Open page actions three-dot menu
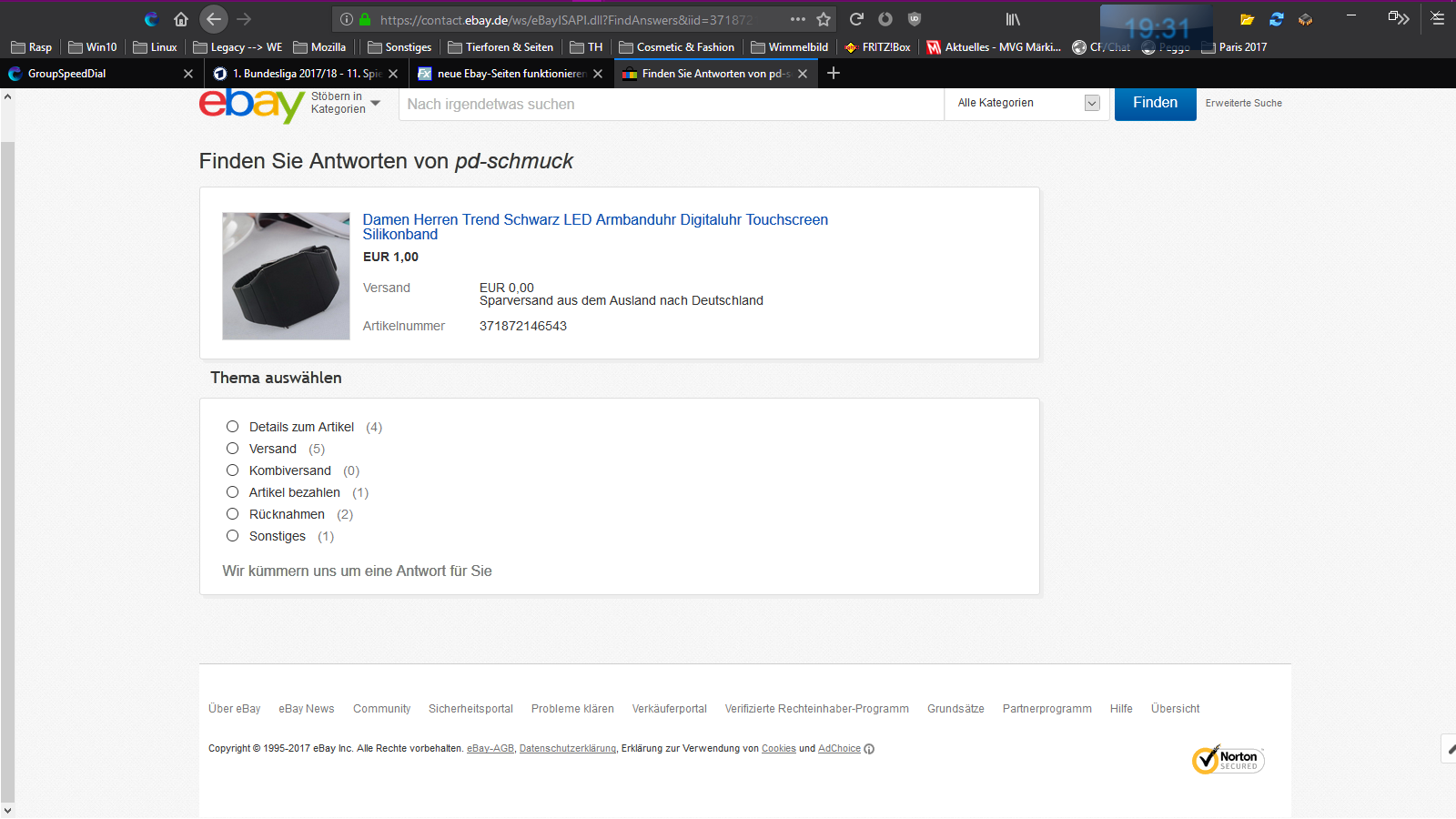Viewport: 1456px width, 819px height. (x=798, y=19)
